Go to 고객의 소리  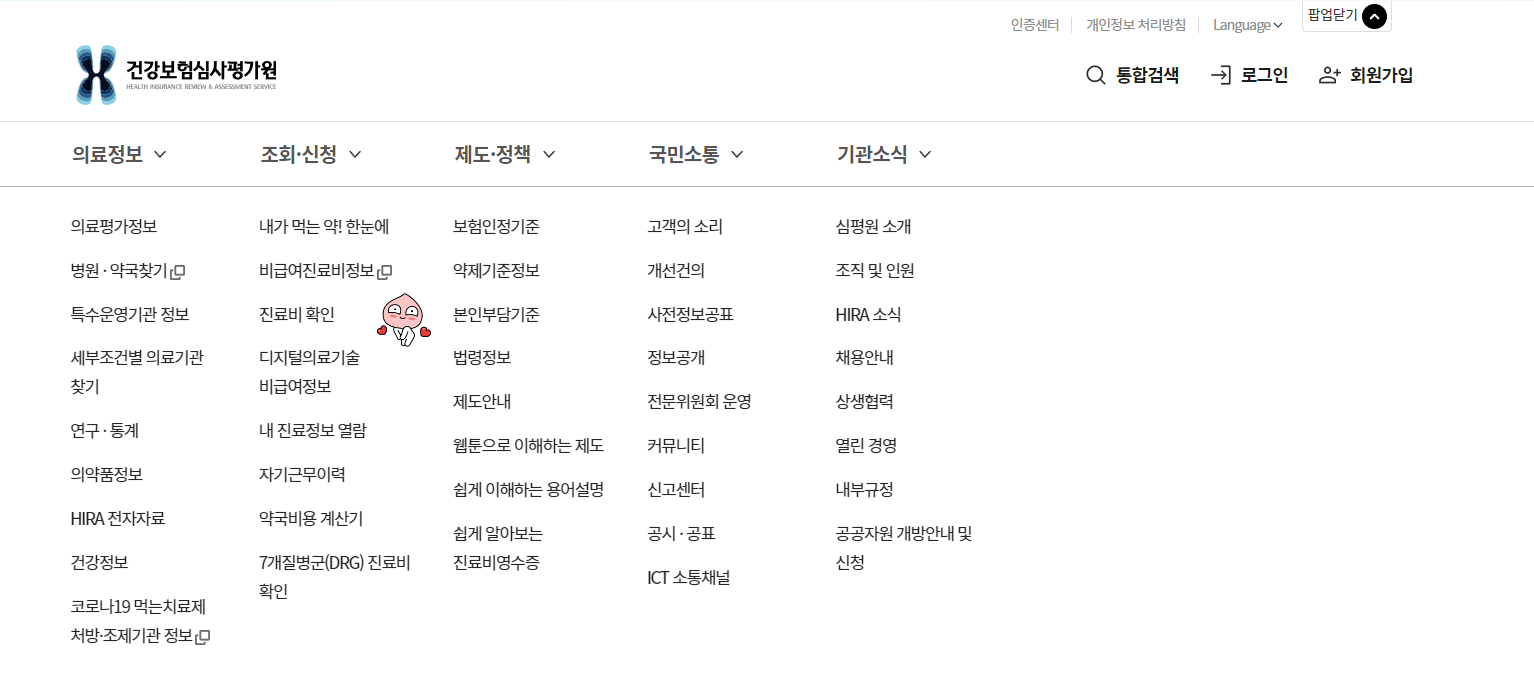pyautogui.click(x=687, y=226)
